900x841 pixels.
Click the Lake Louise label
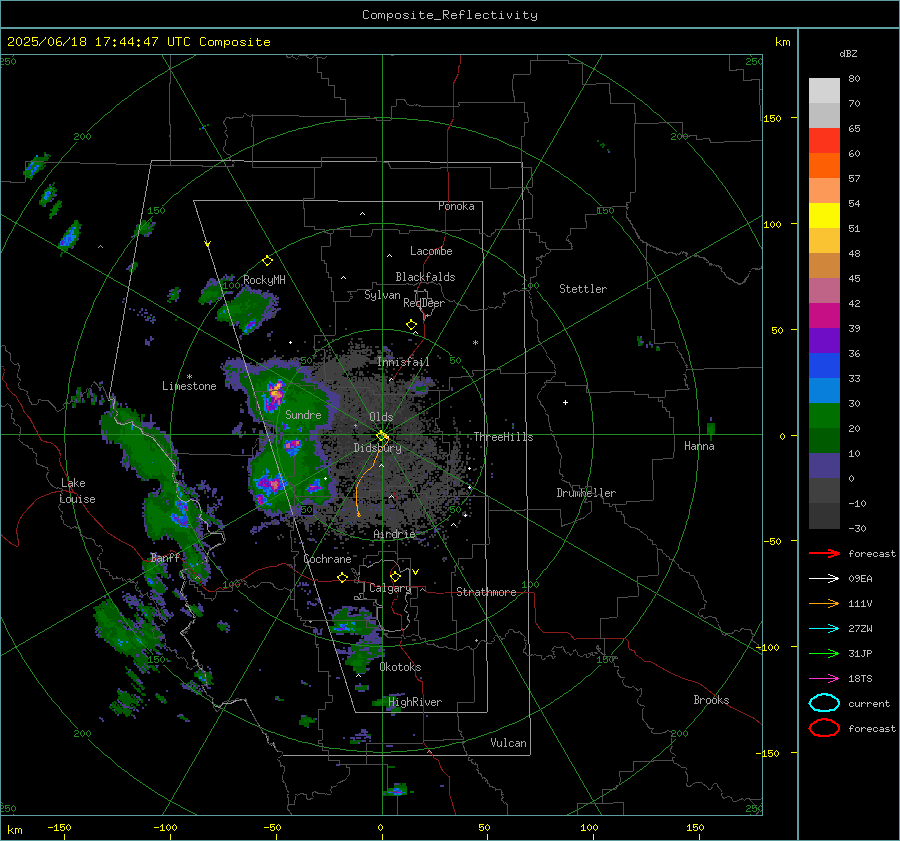(x=78, y=491)
